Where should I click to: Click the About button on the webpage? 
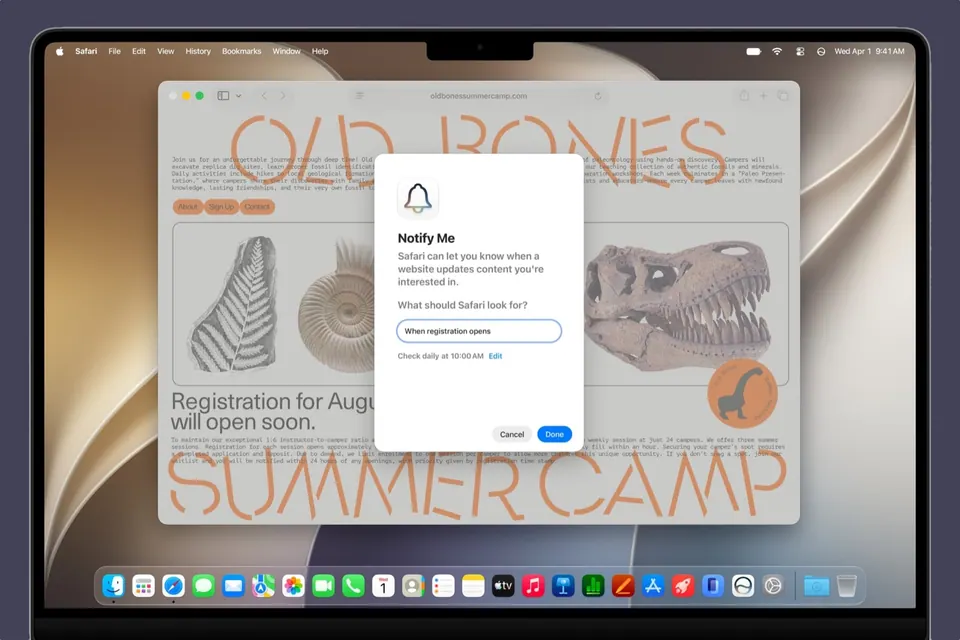(188, 207)
